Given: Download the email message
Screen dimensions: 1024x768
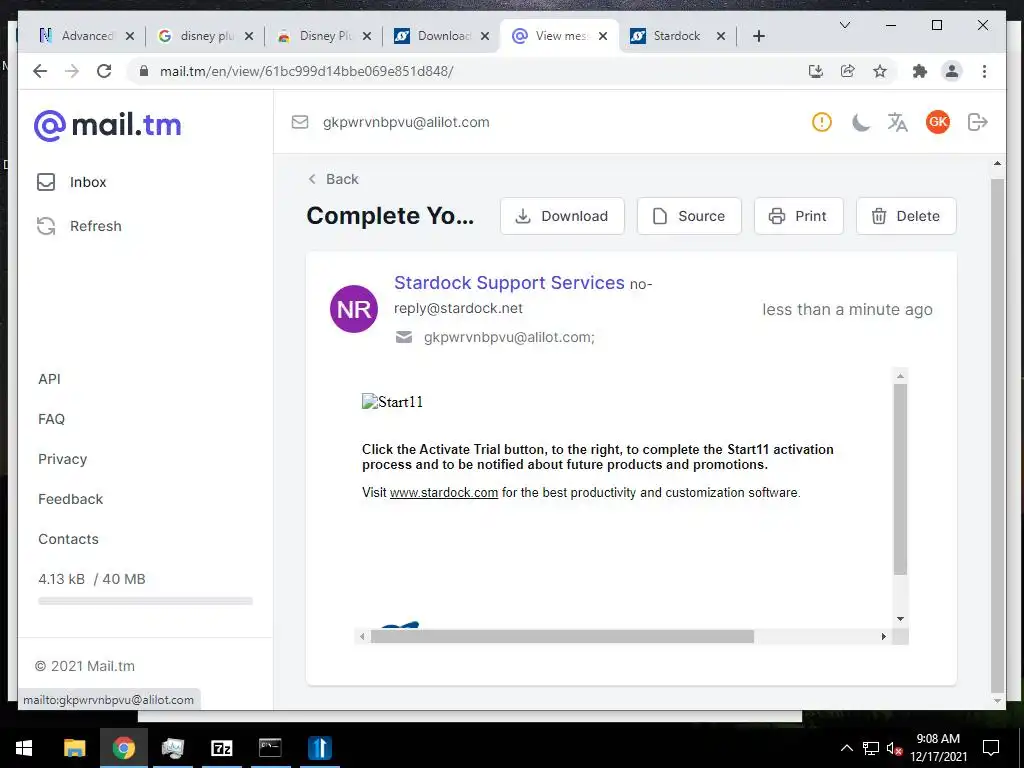Looking at the screenshot, I should point(562,216).
